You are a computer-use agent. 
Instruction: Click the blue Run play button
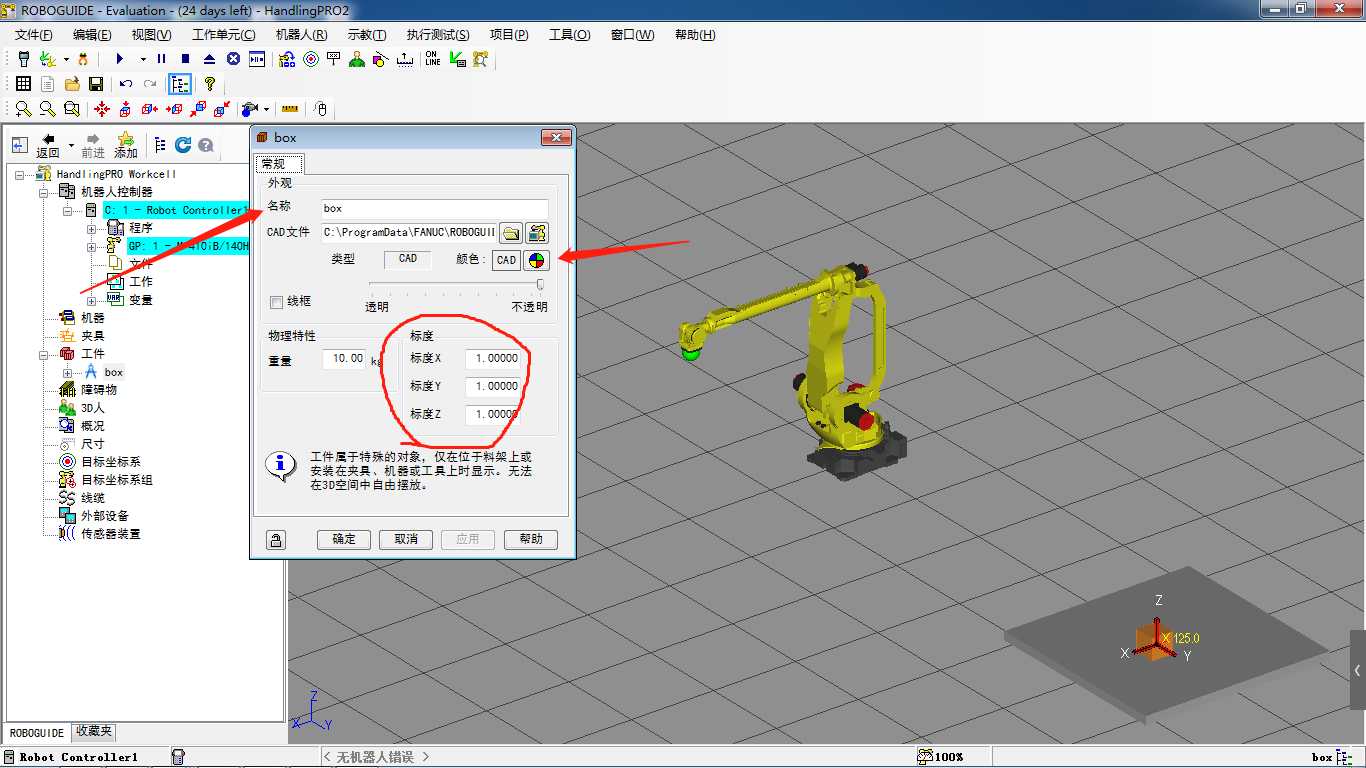coord(120,59)
